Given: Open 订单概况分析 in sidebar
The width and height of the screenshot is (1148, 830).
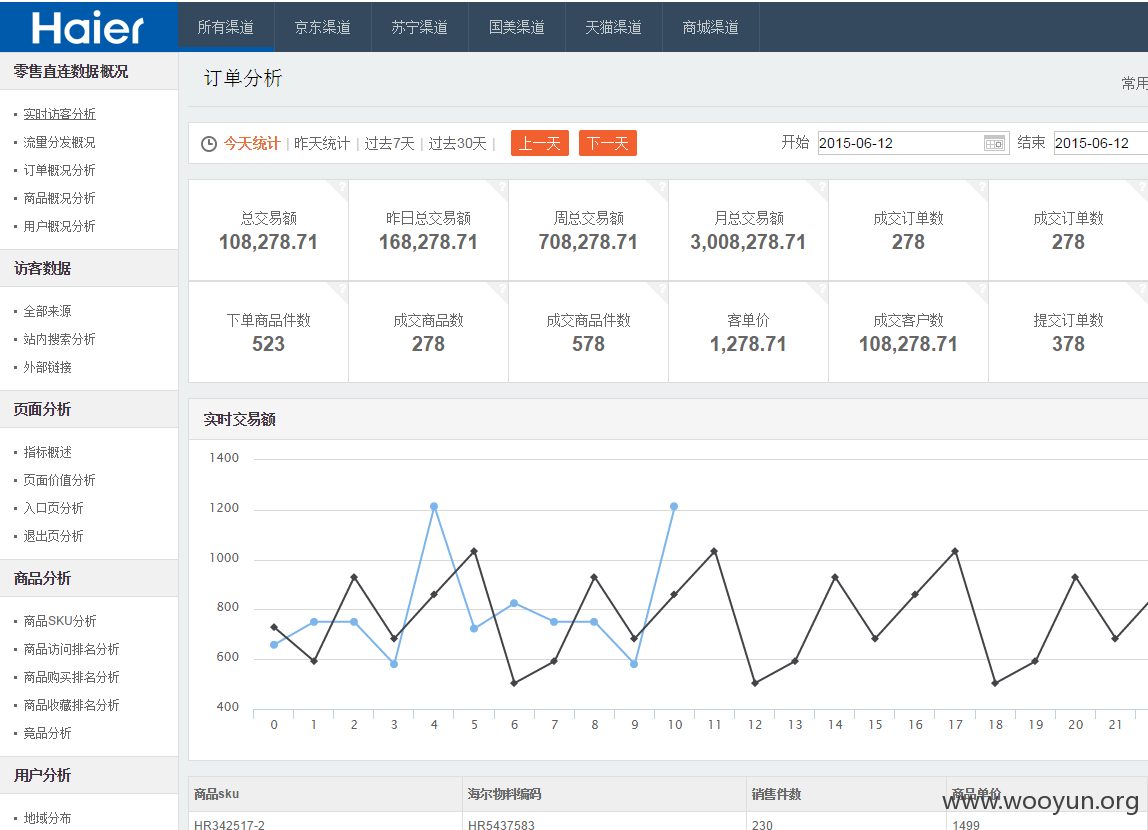Looking at the screenshot, I should [59, 170].
